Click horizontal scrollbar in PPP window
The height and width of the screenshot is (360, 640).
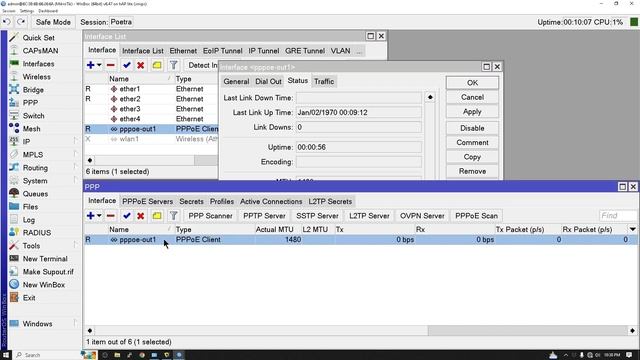(x=361, y=331)
